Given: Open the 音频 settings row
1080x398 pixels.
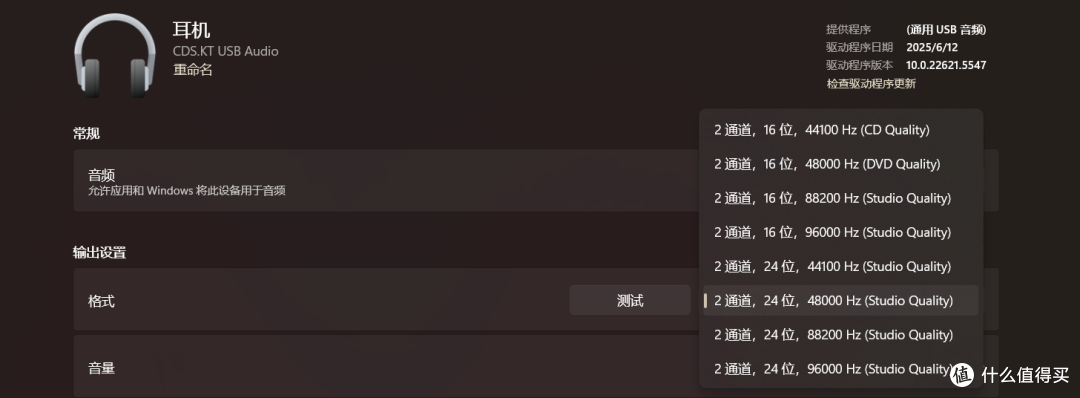Looking at the screenshot, I should 536,180.
